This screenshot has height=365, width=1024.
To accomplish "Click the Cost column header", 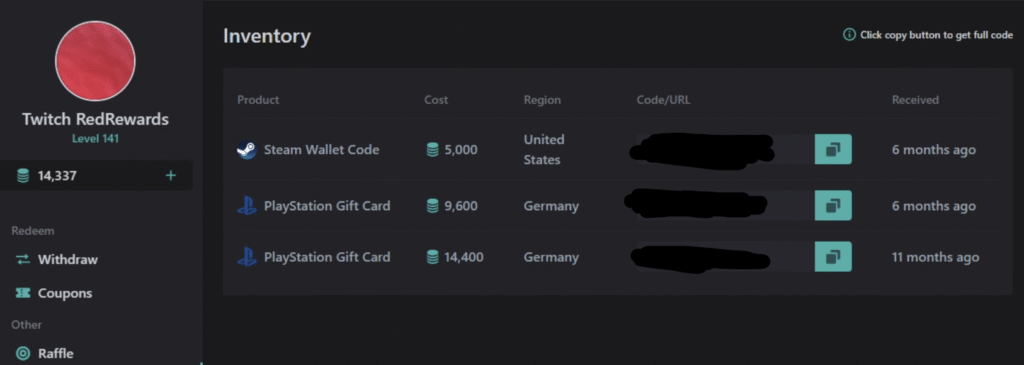I will pos(436,100).
